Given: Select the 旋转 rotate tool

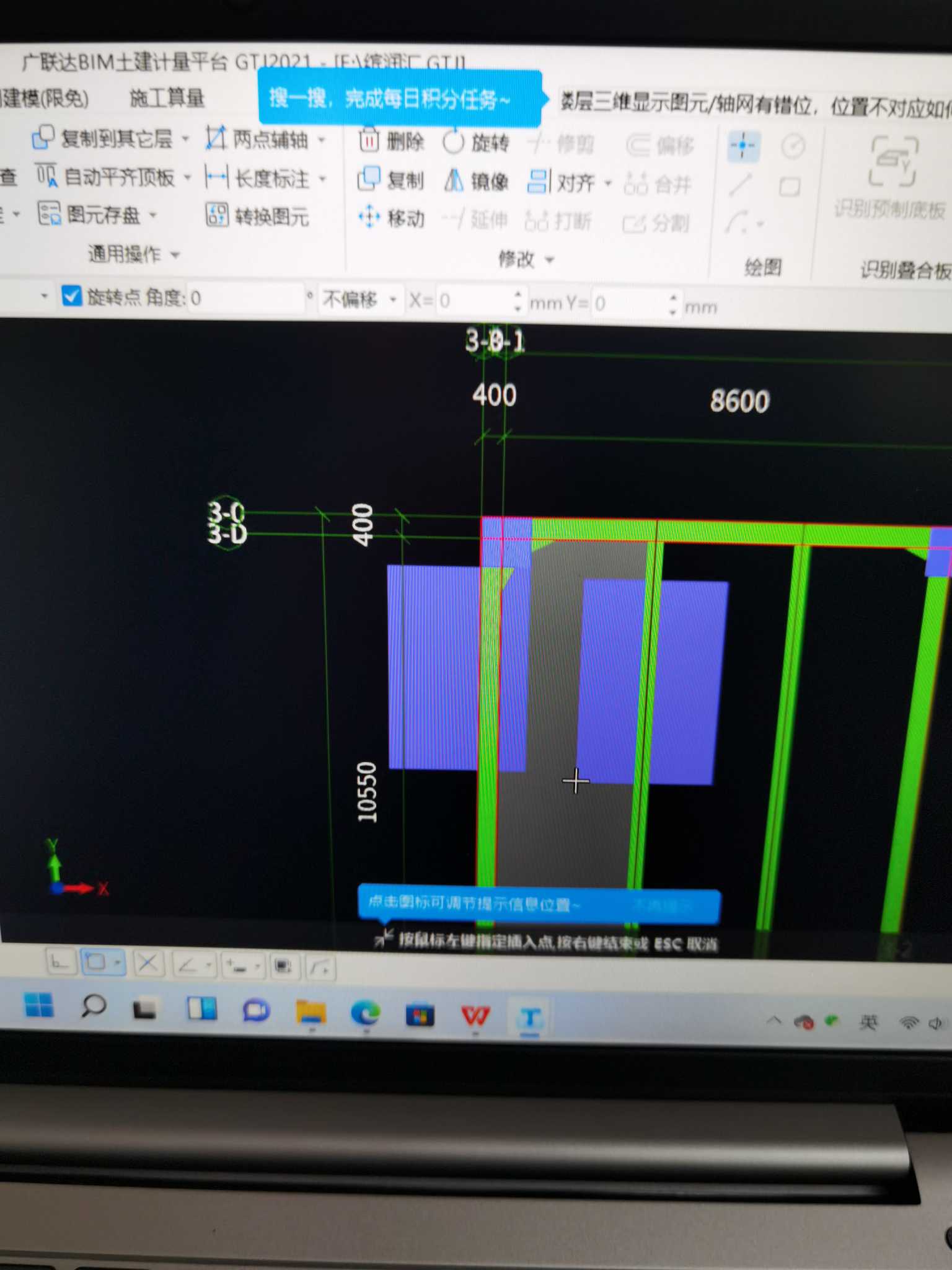Looking at the screenshot, I should (476, 143).
